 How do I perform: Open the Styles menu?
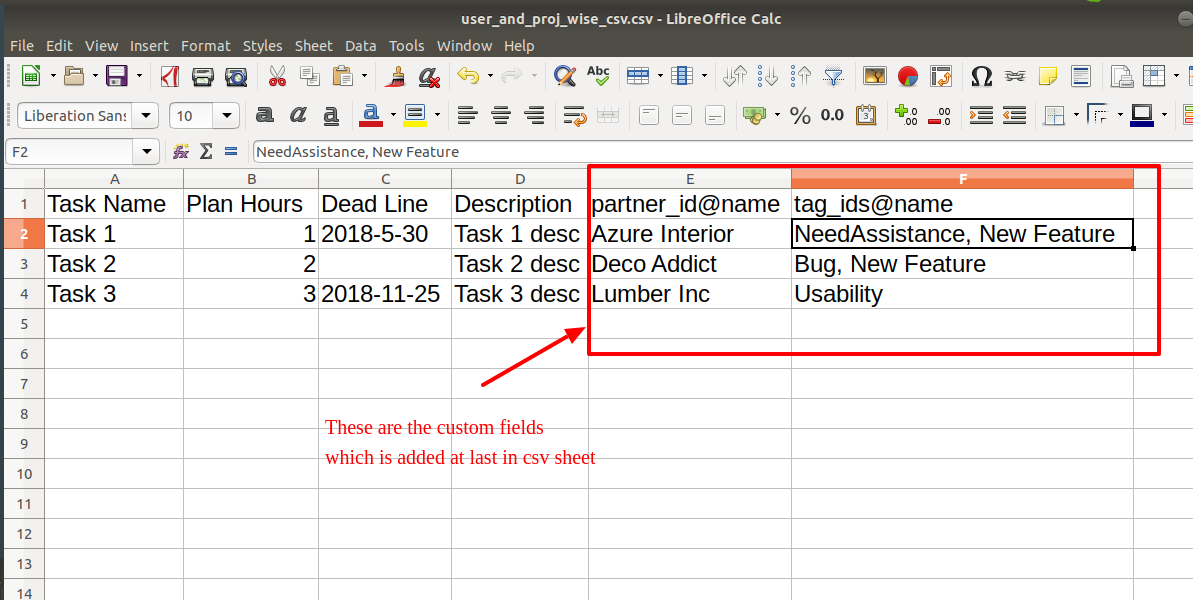(x=262, y=46)
